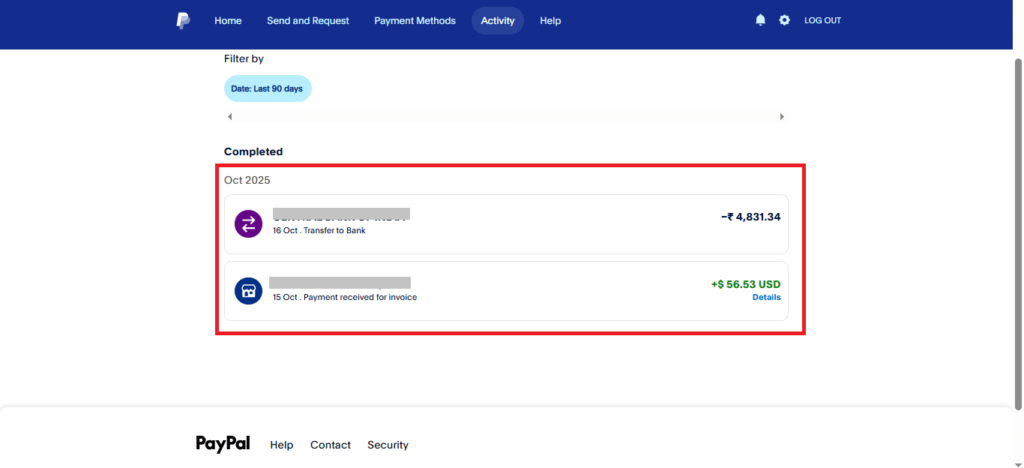Click the footer PayPal logo
Viewport: 1024px width, 468px height.
click(x=223, y=444)
